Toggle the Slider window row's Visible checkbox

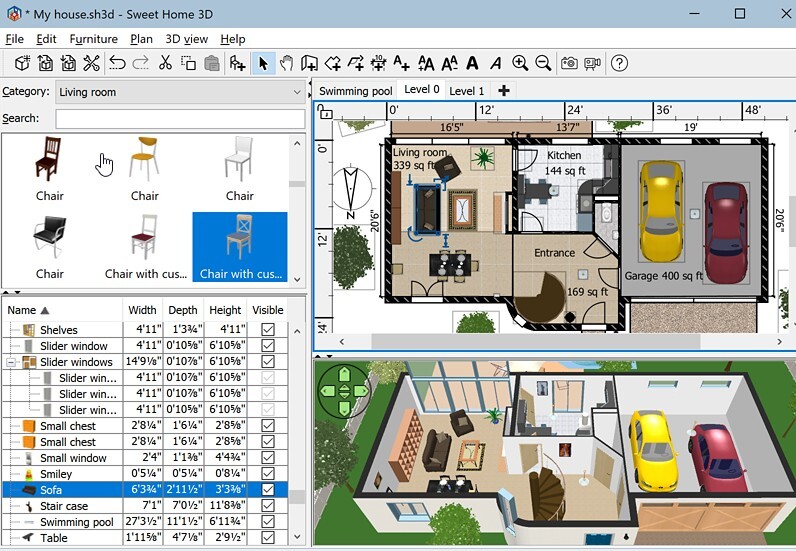[x=268, y=345]
